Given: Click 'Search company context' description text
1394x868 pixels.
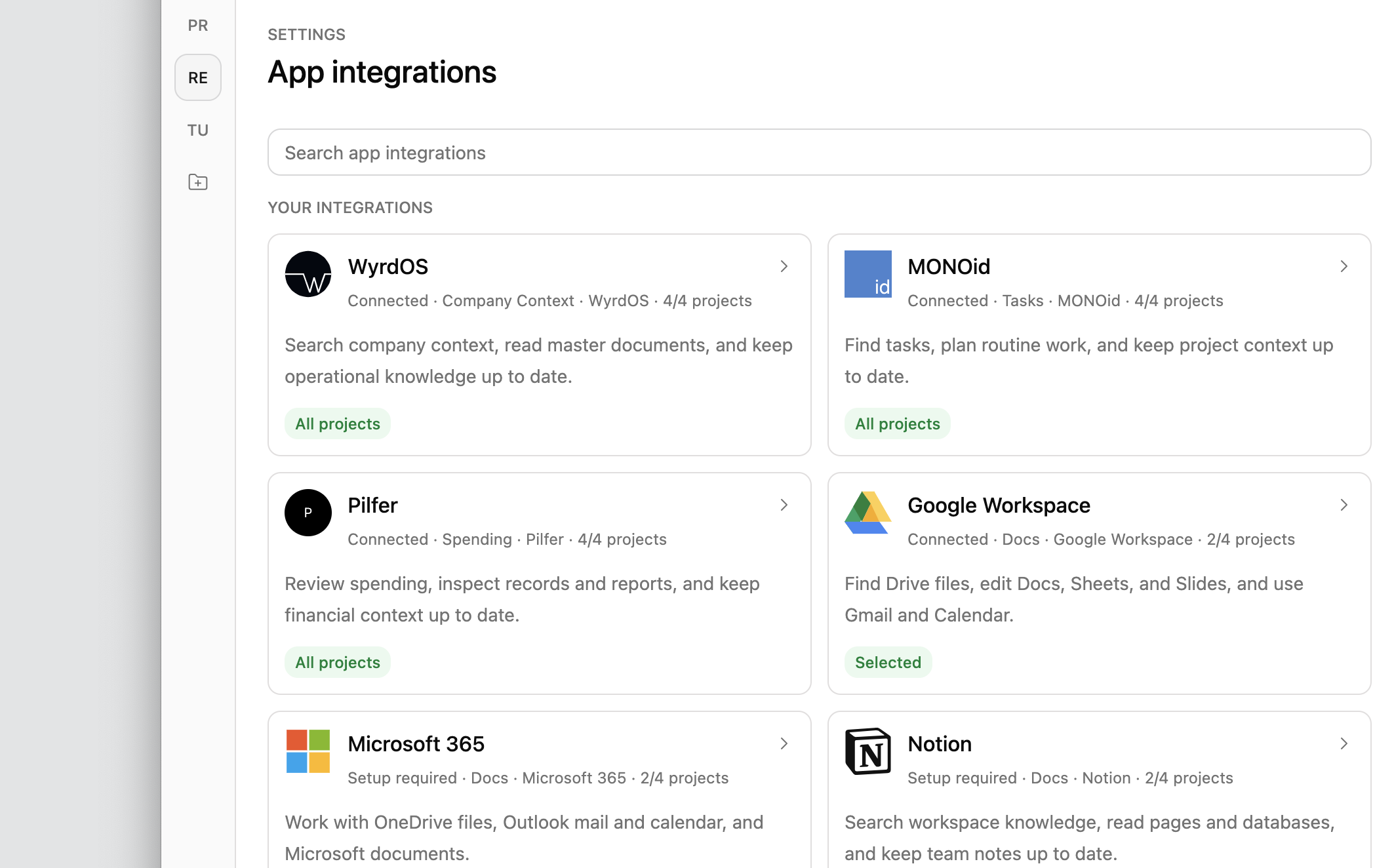Looking at the screenshot, I should coord(539,361).
